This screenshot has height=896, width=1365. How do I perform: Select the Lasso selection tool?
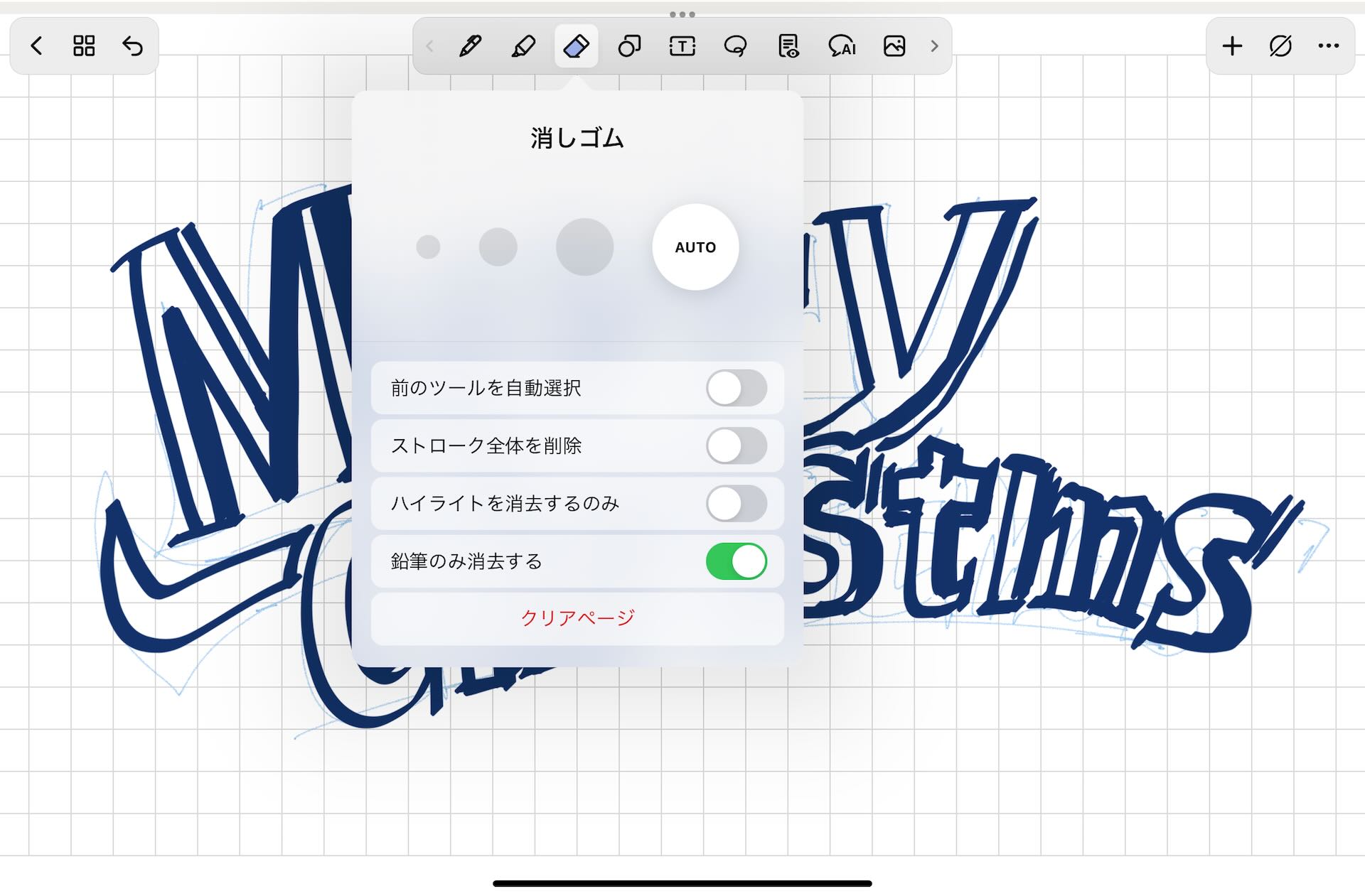point(735,46)
